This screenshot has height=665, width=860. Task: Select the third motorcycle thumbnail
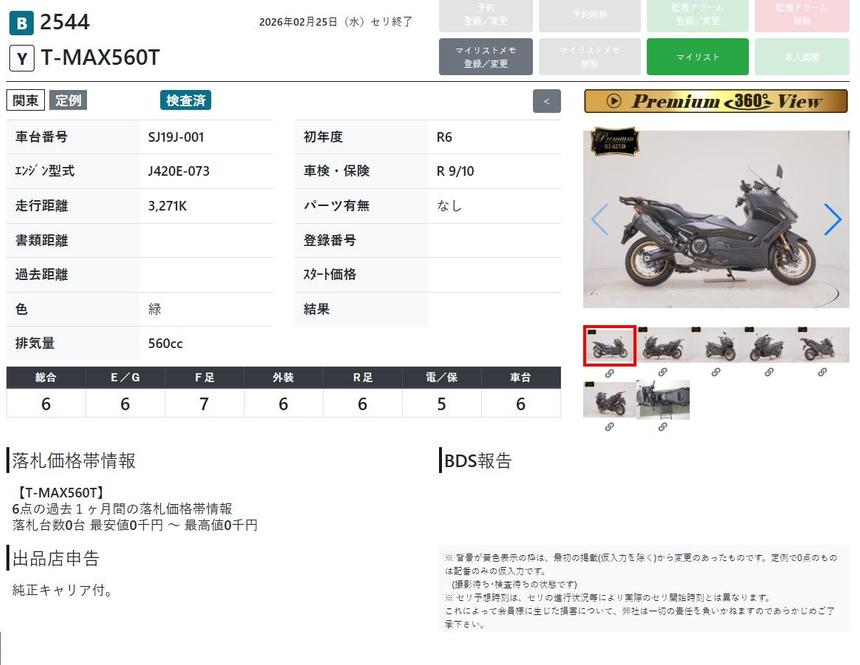point(715,345)
